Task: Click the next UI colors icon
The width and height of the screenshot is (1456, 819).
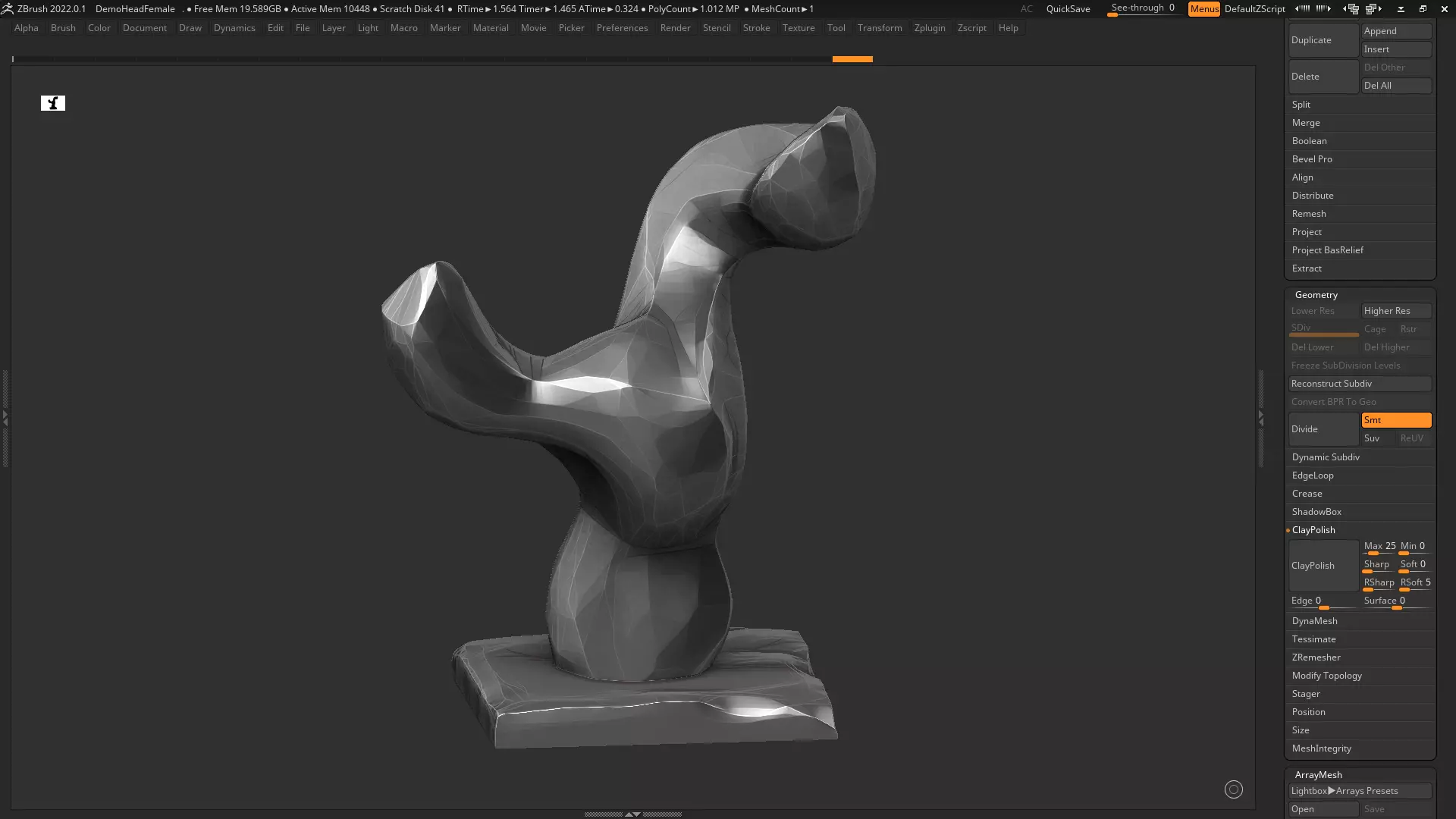Action: [x=1323, y=9]
